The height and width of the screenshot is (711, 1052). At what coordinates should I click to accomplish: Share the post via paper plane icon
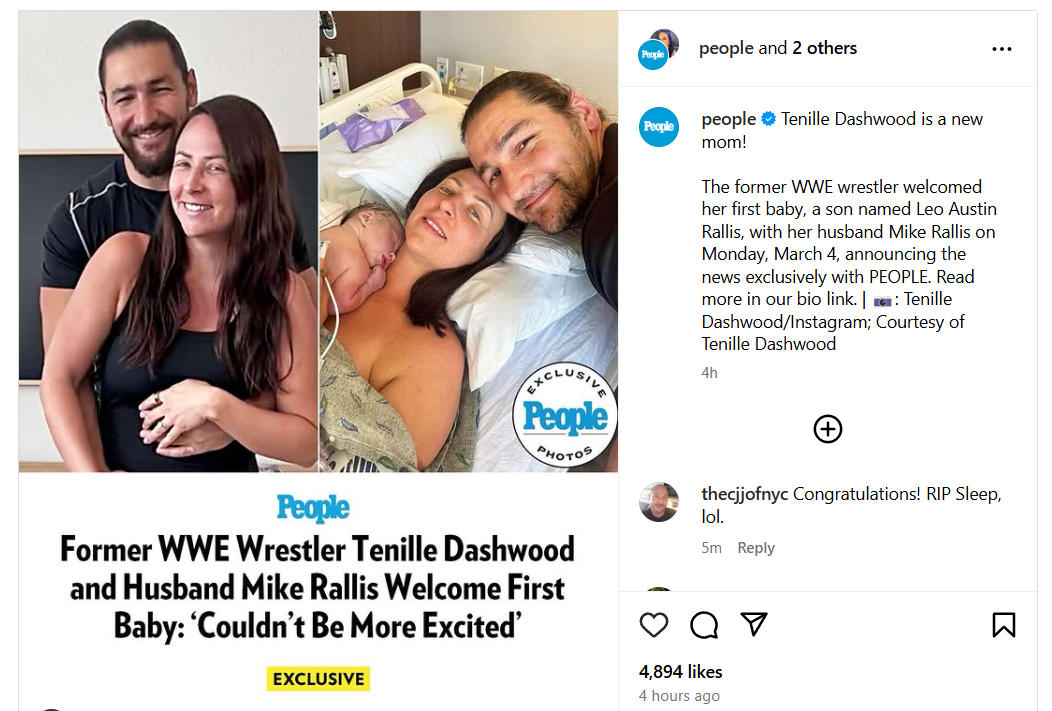click(x=754, y=625)
